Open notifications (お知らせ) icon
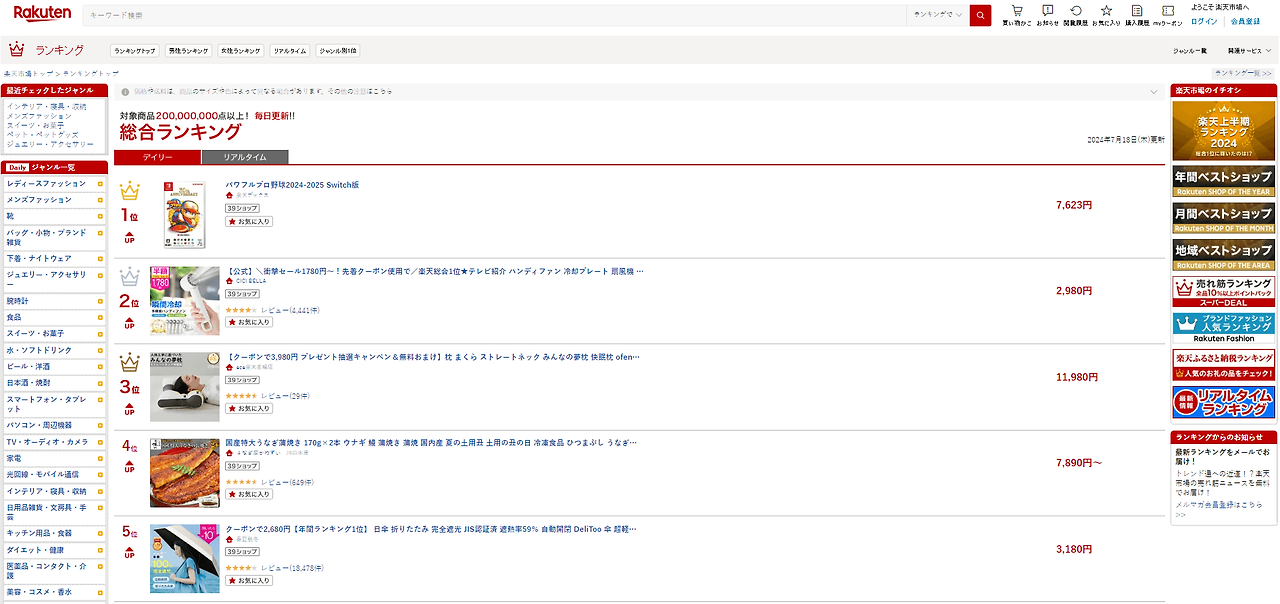The image size is (1280, 604). click(x=1047, y=15)
